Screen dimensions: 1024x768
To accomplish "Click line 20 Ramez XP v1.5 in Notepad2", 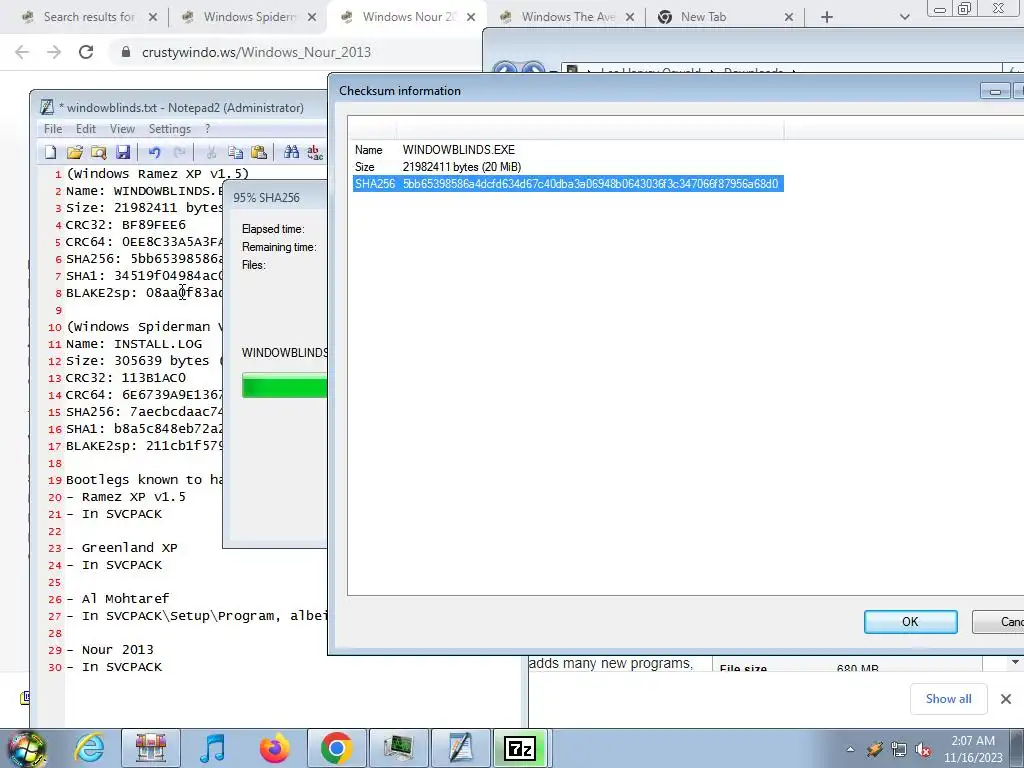I will click(x=126, y=496).
